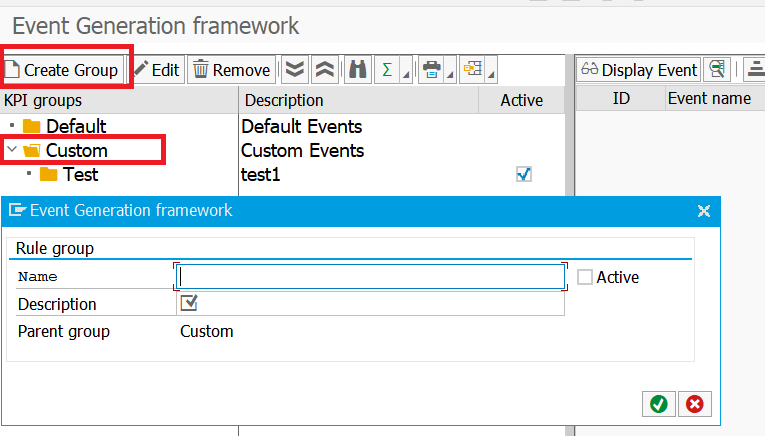
Task: Select the Test group in tree
Action: click(80, 175)
